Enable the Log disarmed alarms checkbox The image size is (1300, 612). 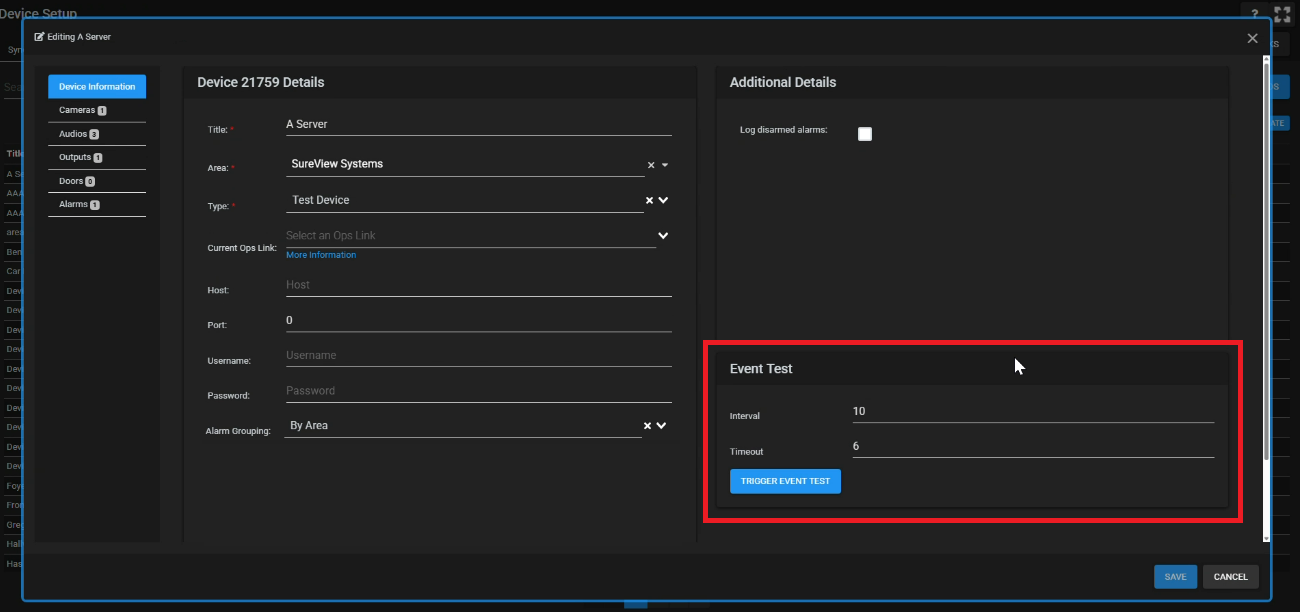coord(865,134)
